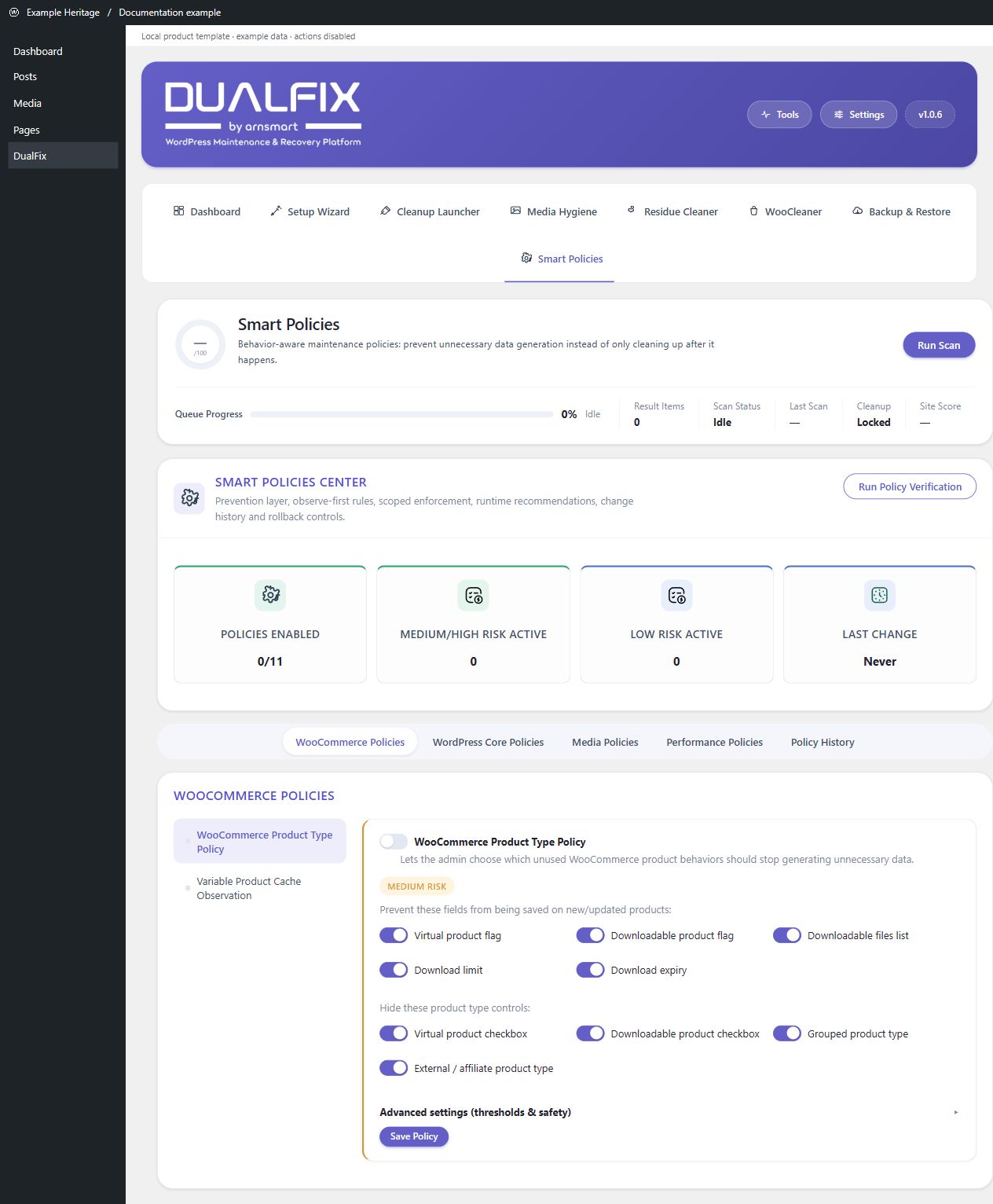This screenshot has width=993, height=1204.
Task: Toggle the External / affiliate product type switch
Action: pos(394,1068)
